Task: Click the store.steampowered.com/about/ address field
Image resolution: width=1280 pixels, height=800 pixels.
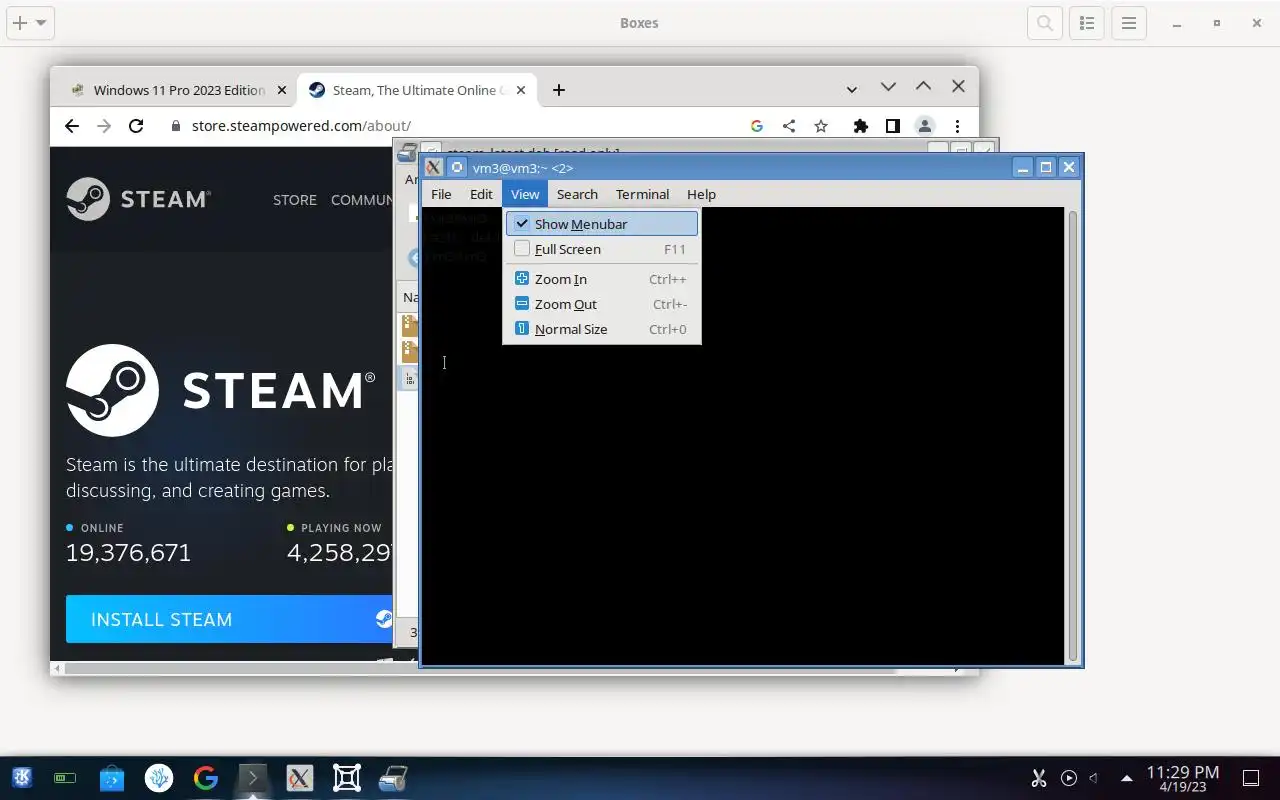Action: (301, 126)
